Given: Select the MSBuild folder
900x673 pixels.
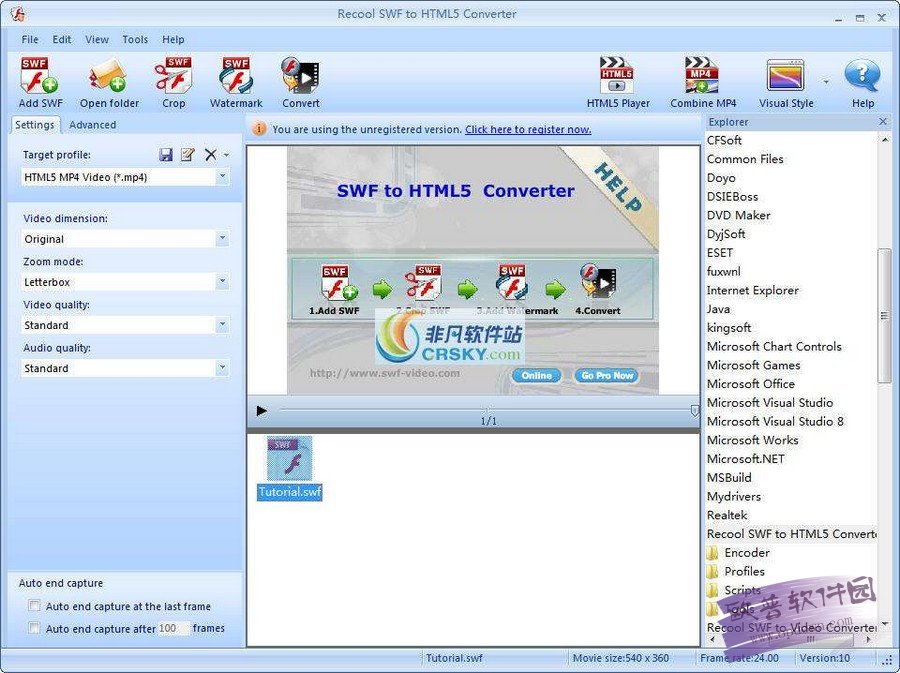Looking at the screenshot, I should click(x=729, y=478).
